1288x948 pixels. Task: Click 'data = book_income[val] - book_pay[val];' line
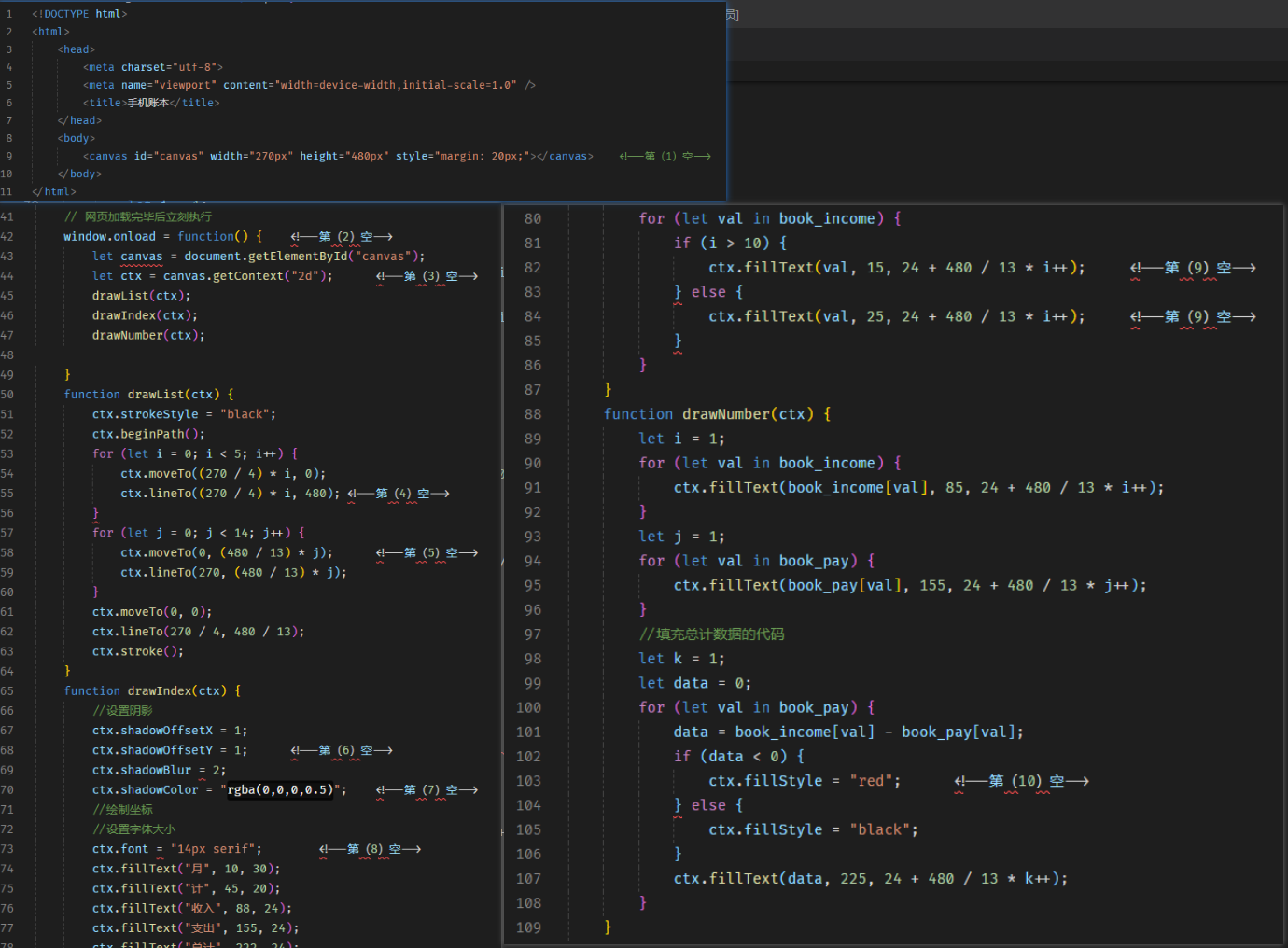pyautogui.click(x=848, y=732)
